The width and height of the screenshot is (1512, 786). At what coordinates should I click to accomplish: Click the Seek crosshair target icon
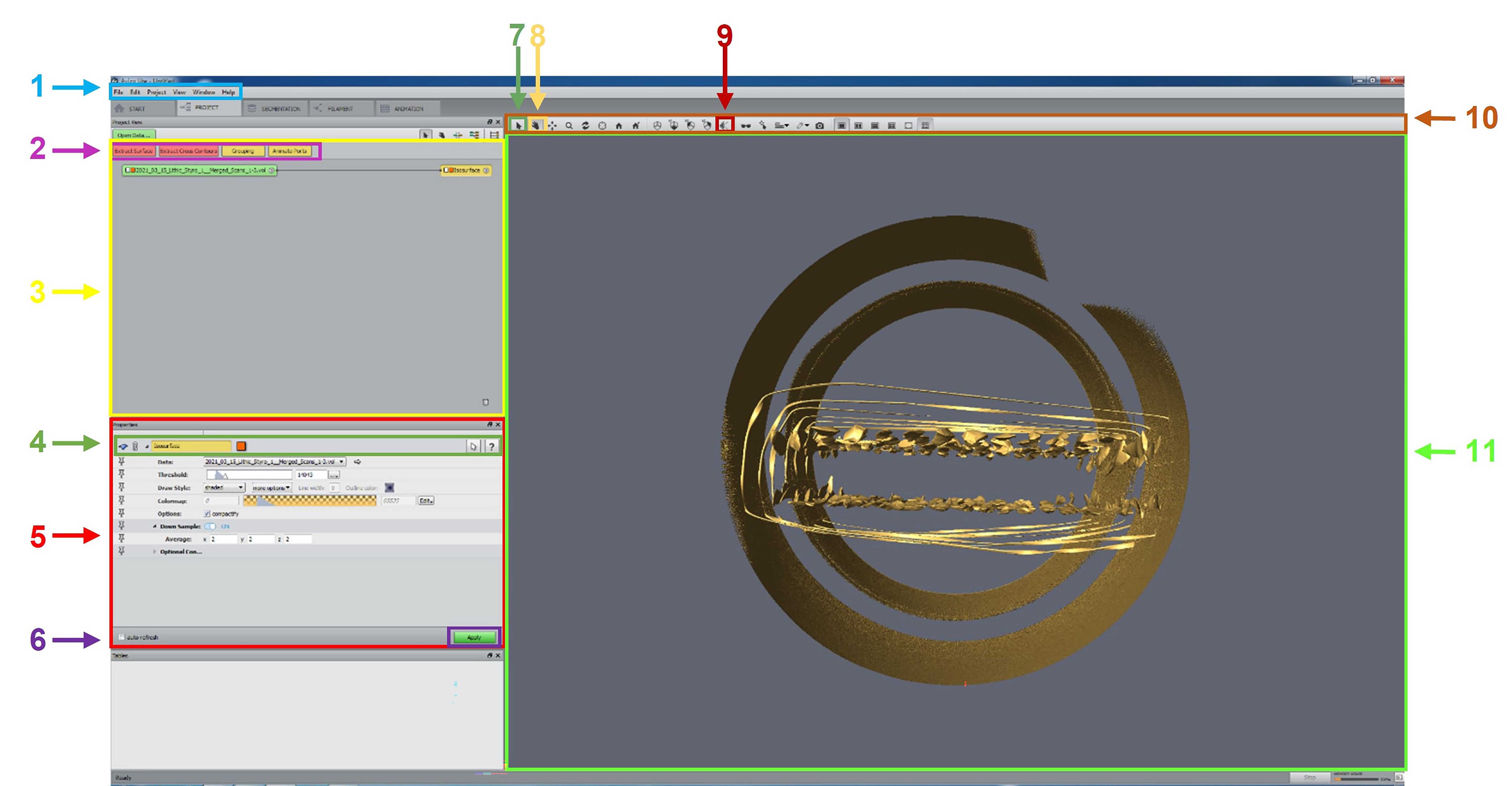602,125
